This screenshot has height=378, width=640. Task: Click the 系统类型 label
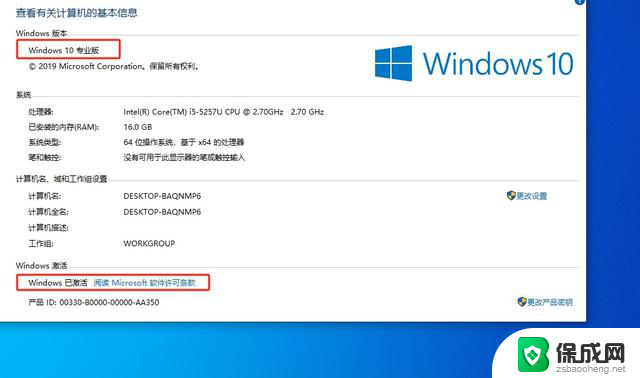(x=44, y=142)
